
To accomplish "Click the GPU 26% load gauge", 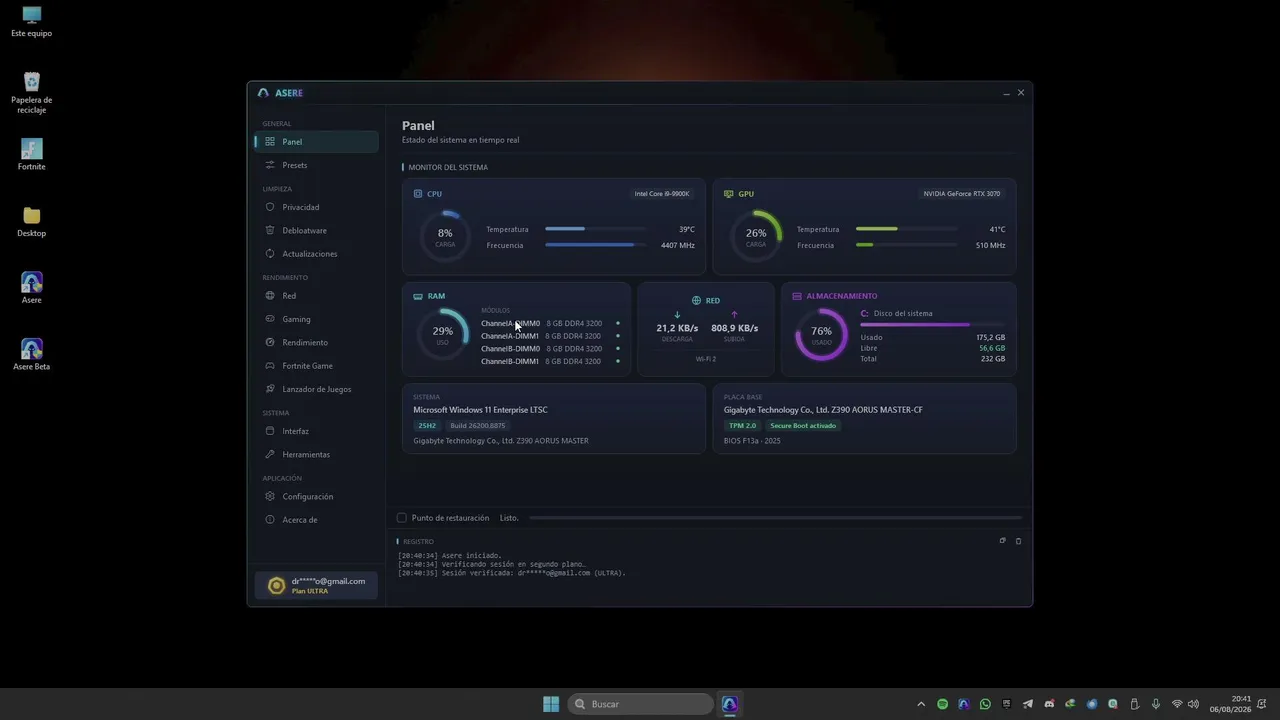I will click(756, 236).
